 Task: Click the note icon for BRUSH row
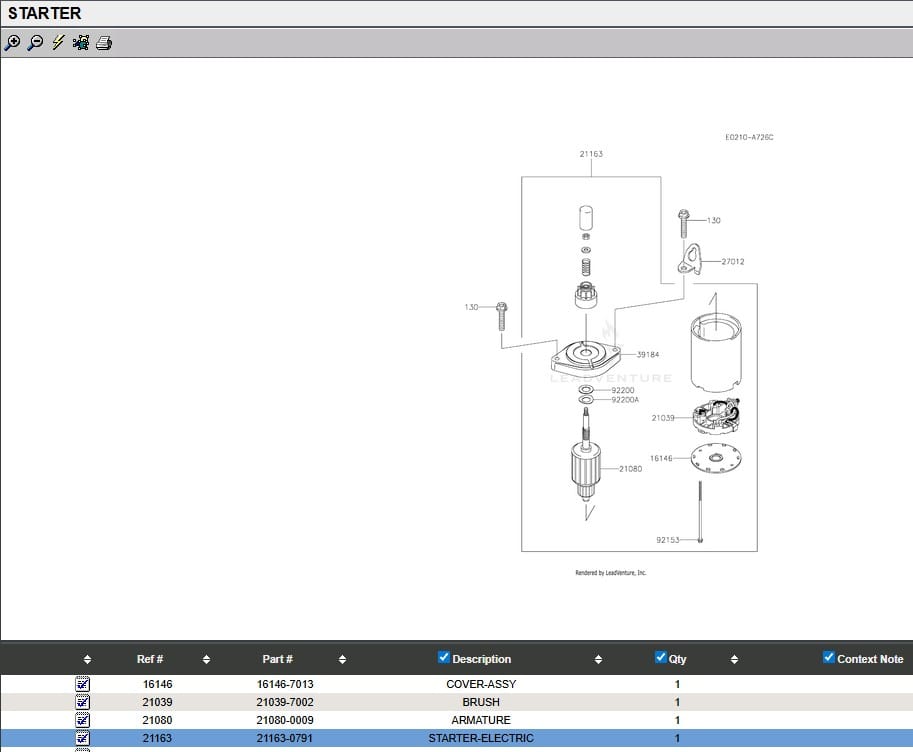[83, 702]
